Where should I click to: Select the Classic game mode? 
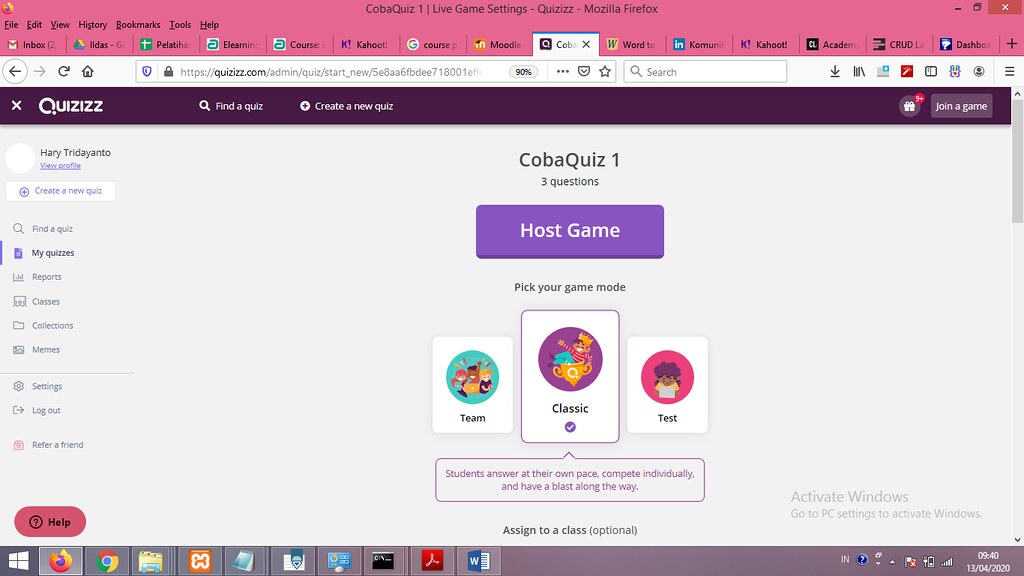point(570,376)
